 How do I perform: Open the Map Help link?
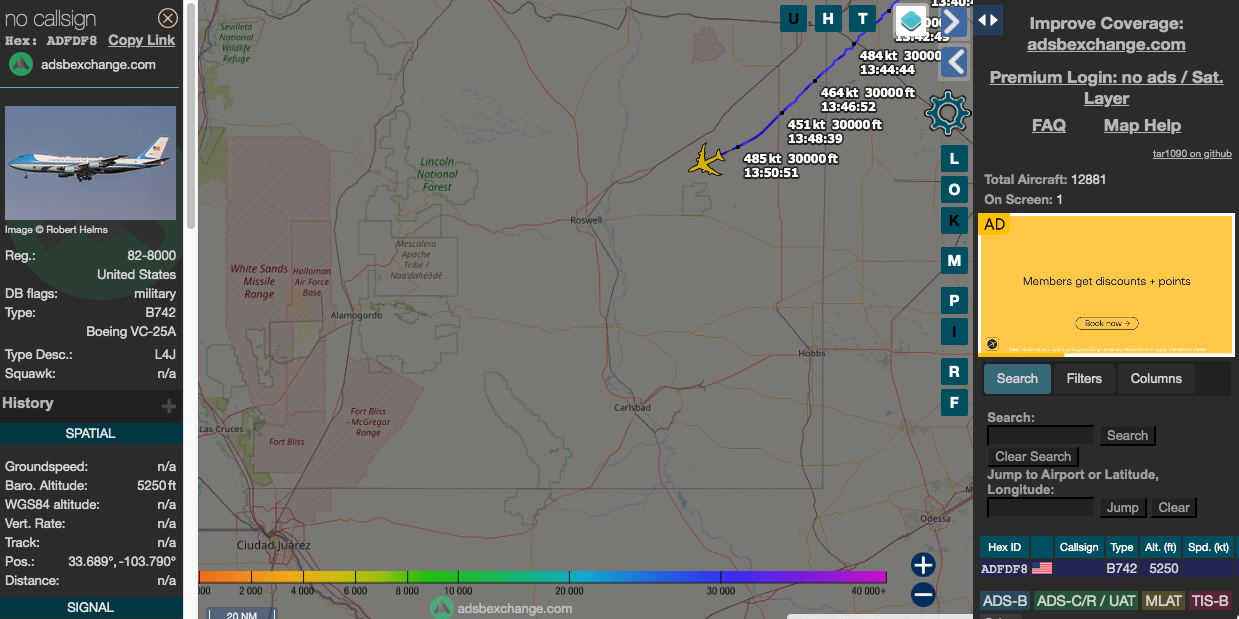[x=1142, y=125]
